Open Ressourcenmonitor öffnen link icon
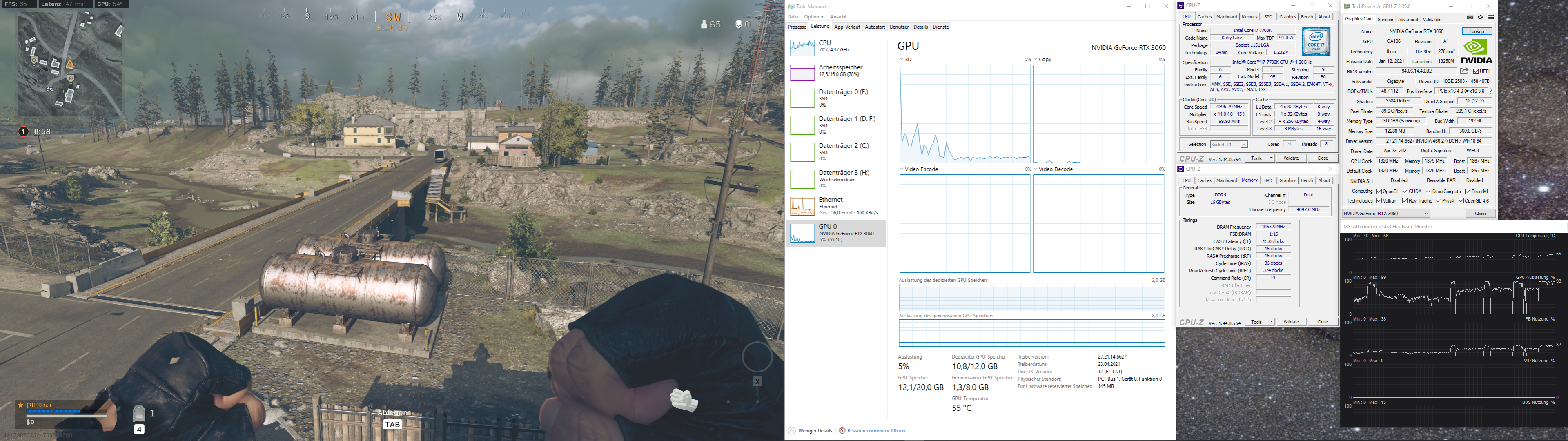The image size is (1568, 441). [842, 431]
